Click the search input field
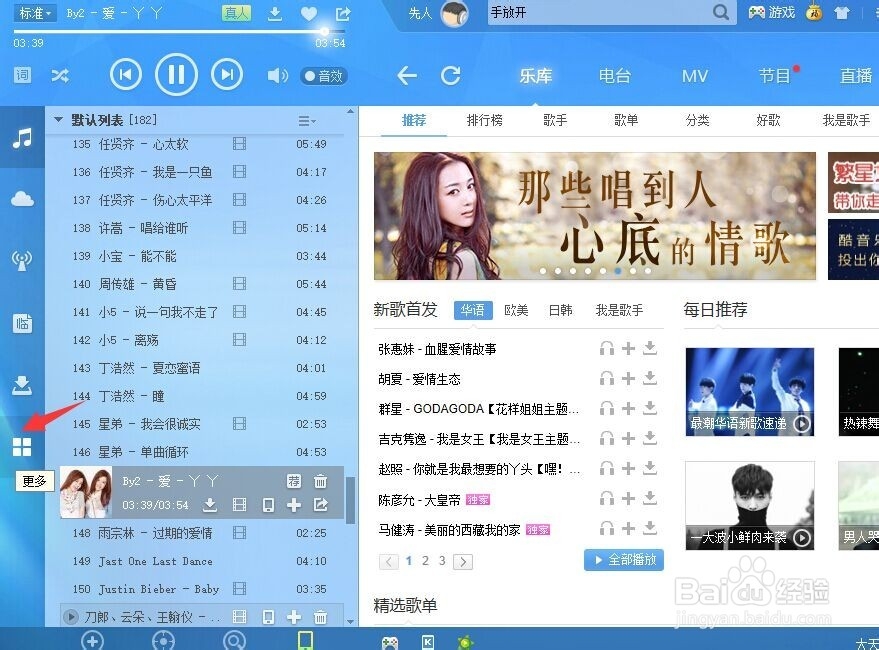The width and height of the screenshot is (879, 650). 600,12
